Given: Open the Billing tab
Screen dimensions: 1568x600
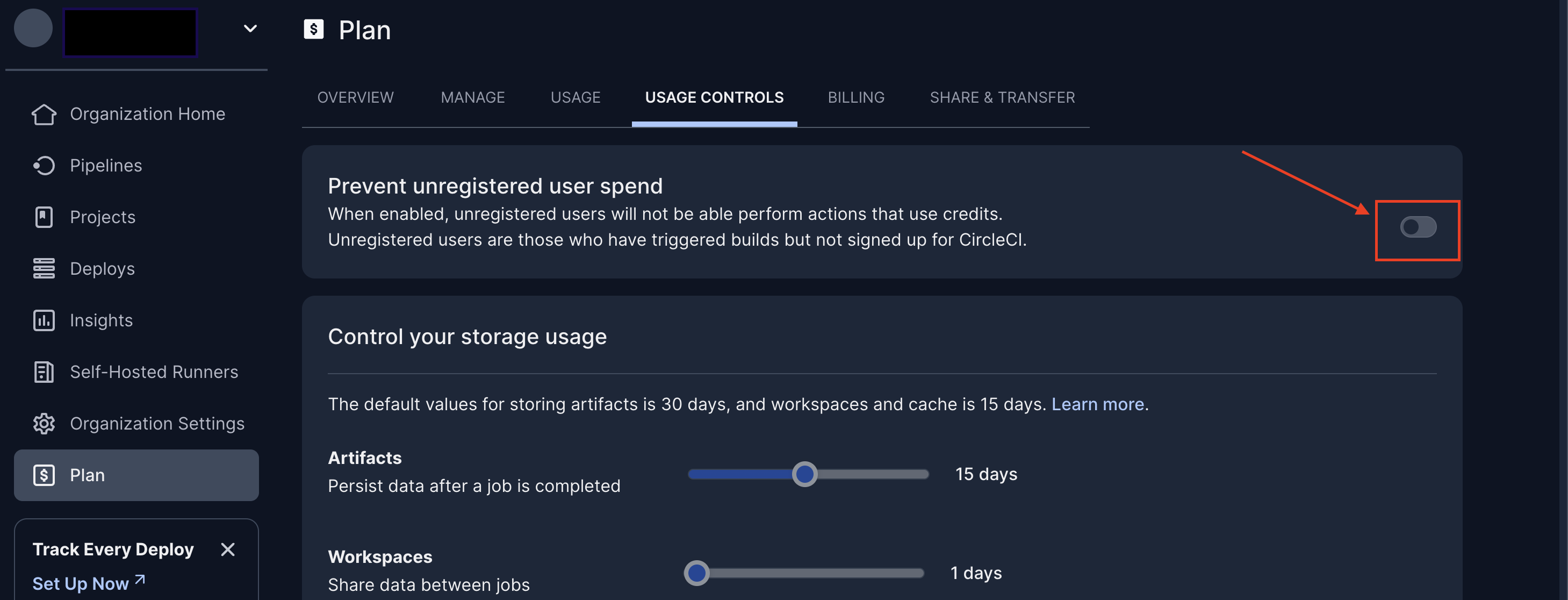Looking at the screenshot, I should [856, 97].
